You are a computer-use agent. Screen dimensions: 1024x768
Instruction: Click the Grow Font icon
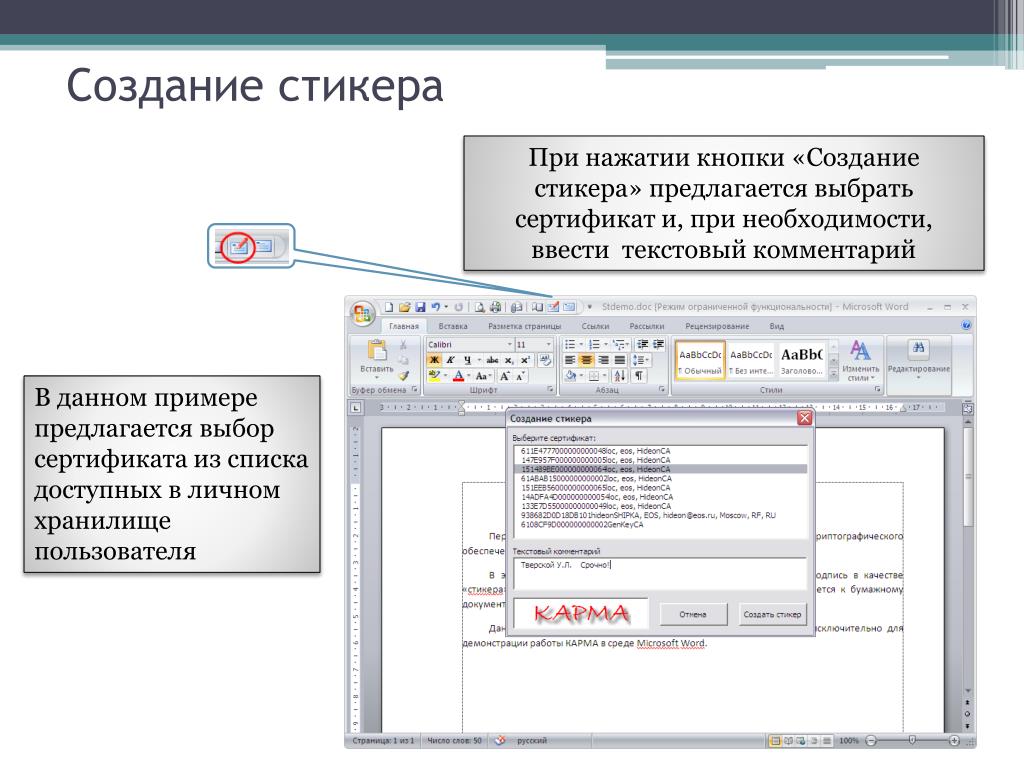point(504,376)
